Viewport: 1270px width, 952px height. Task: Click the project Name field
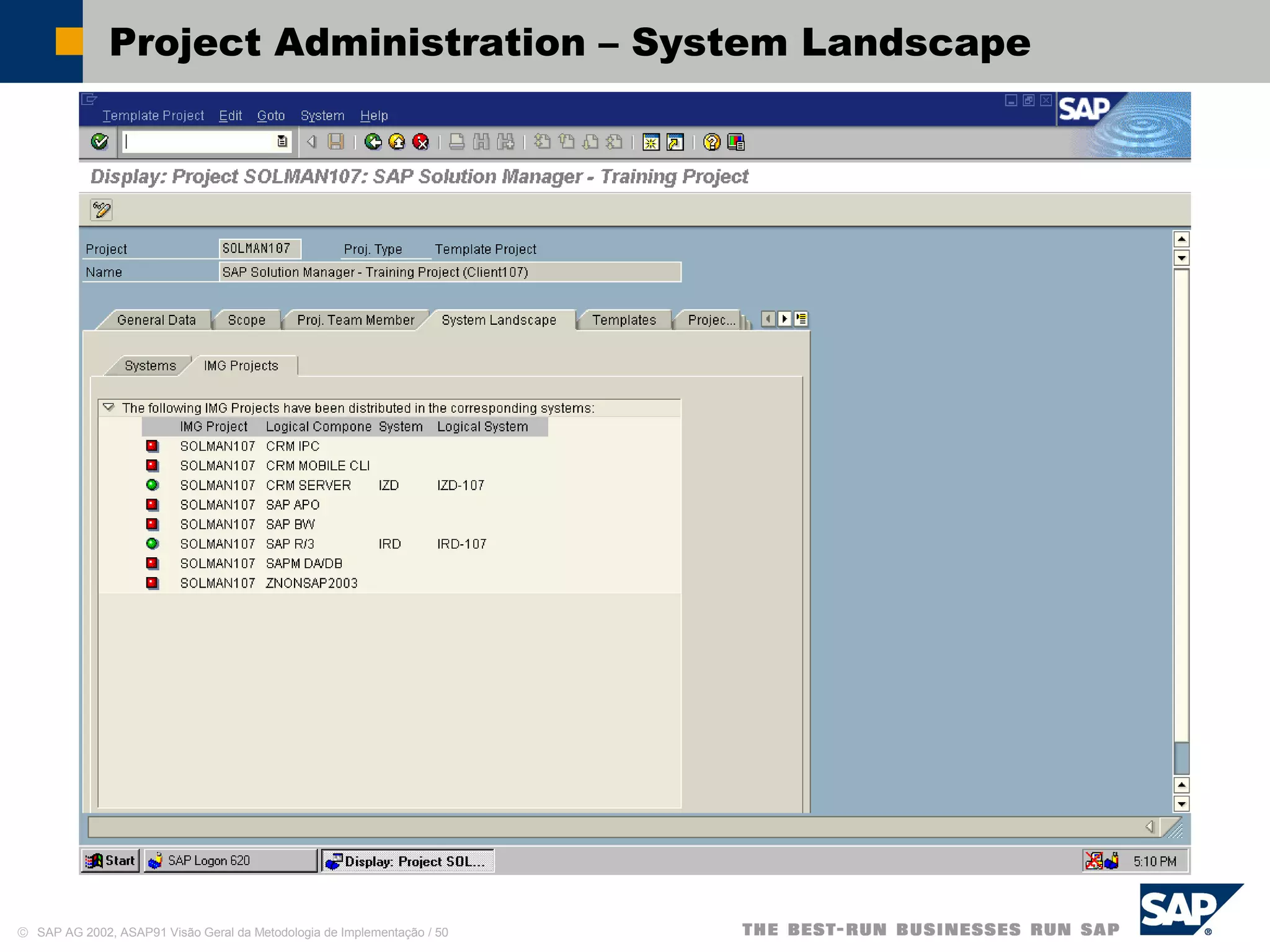pyautogui.click(x=450, y=272)
